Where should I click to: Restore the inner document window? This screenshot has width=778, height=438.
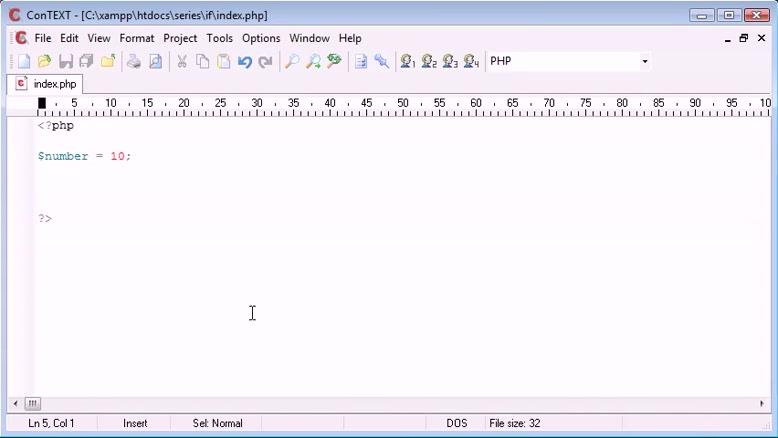[743, 38]
